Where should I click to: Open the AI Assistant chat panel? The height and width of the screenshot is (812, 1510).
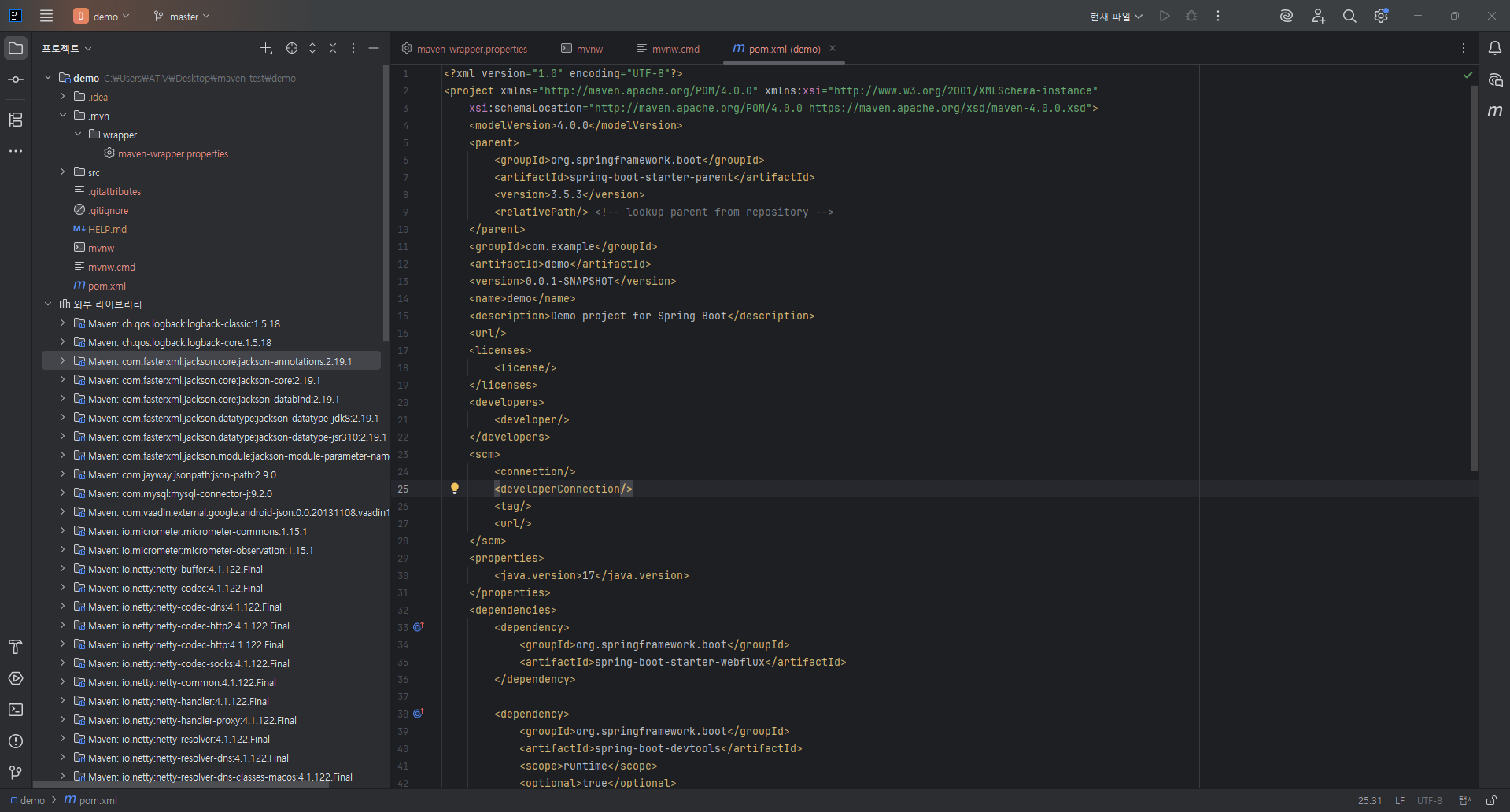pyautogui.click(x=1495, y=79)
